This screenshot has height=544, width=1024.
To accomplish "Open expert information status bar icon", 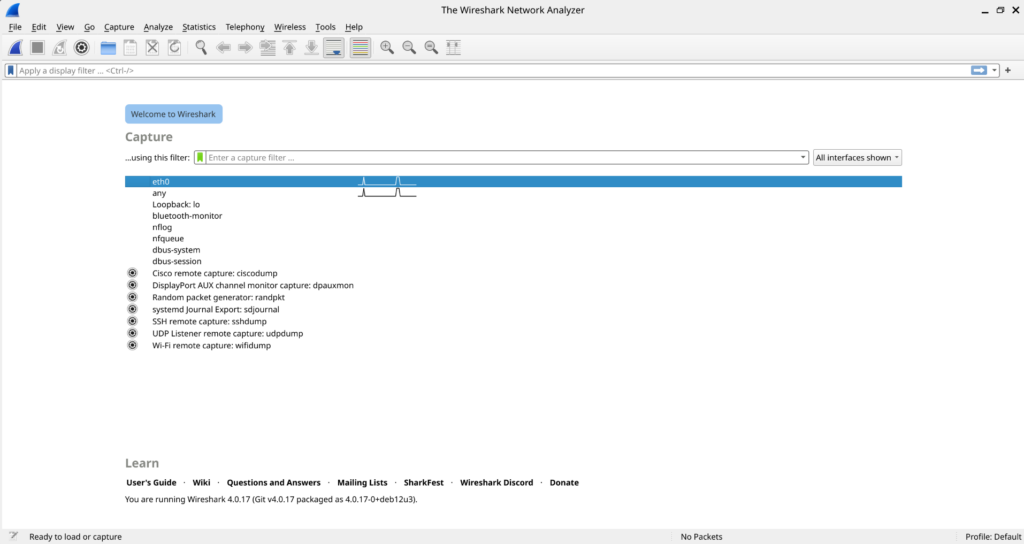I will [13, 536].
